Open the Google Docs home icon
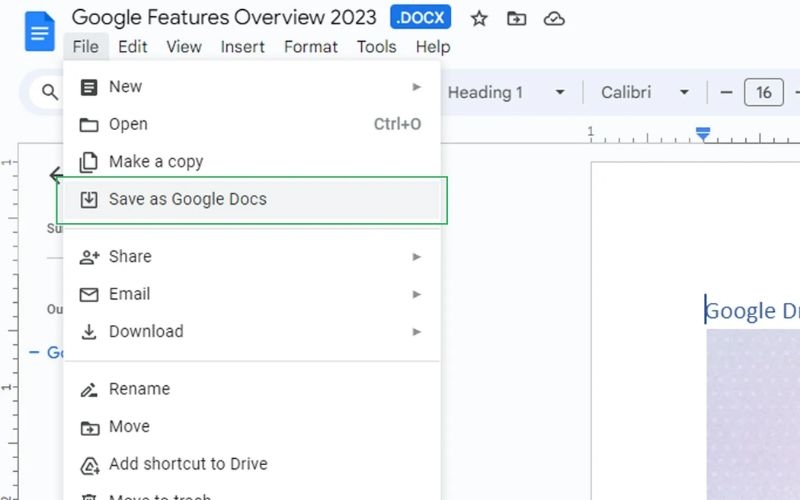This screenshot has height=500, width=800. [x=39, y=32]
